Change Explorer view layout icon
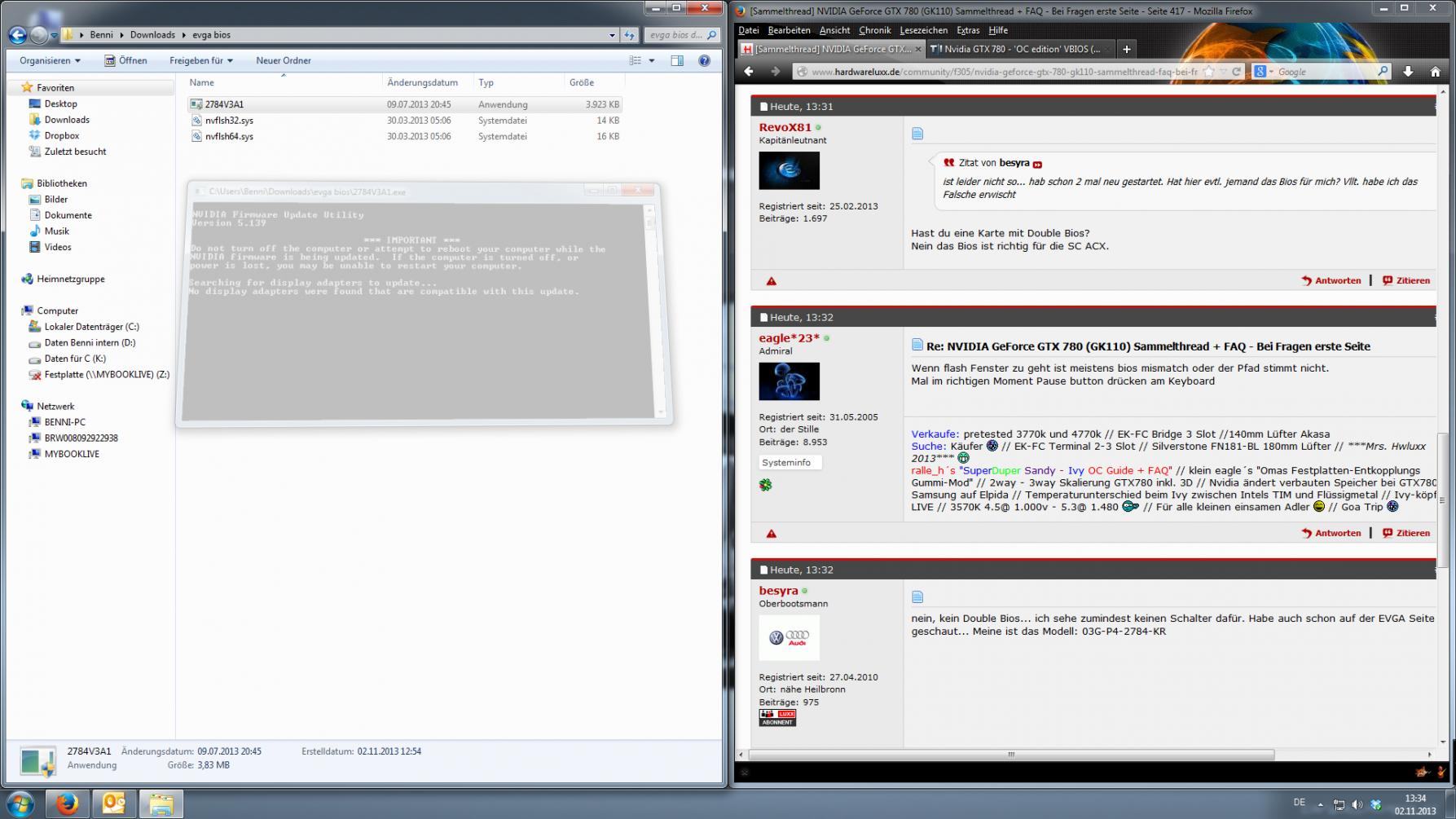Viewport: 1456px width, 819px height. 636,60
